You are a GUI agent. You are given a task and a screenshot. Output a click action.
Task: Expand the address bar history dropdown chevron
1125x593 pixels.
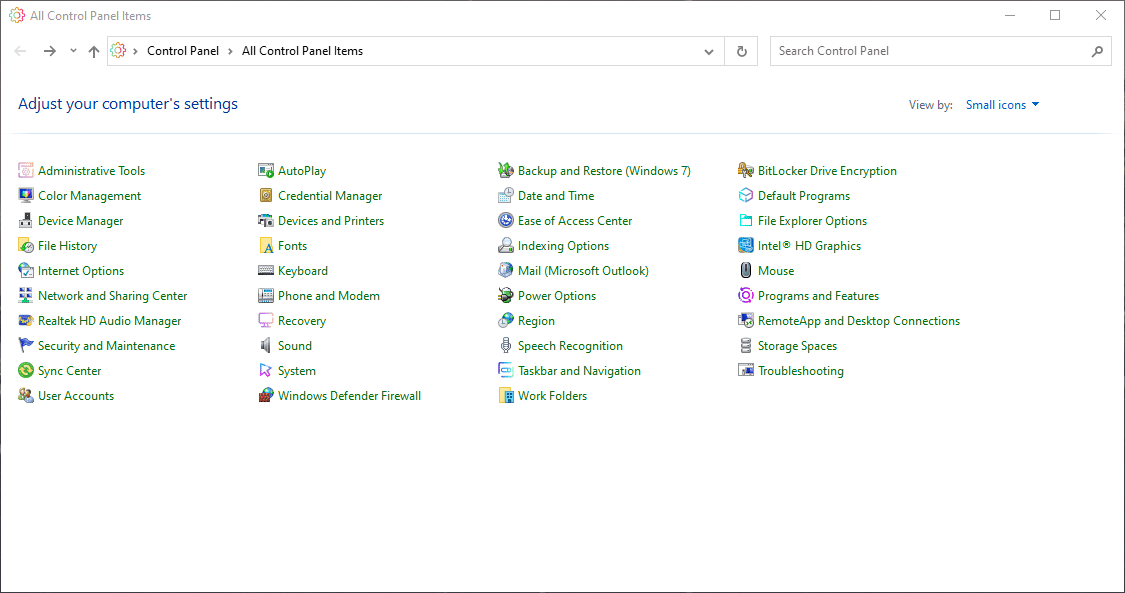click(x=709, y=52)
